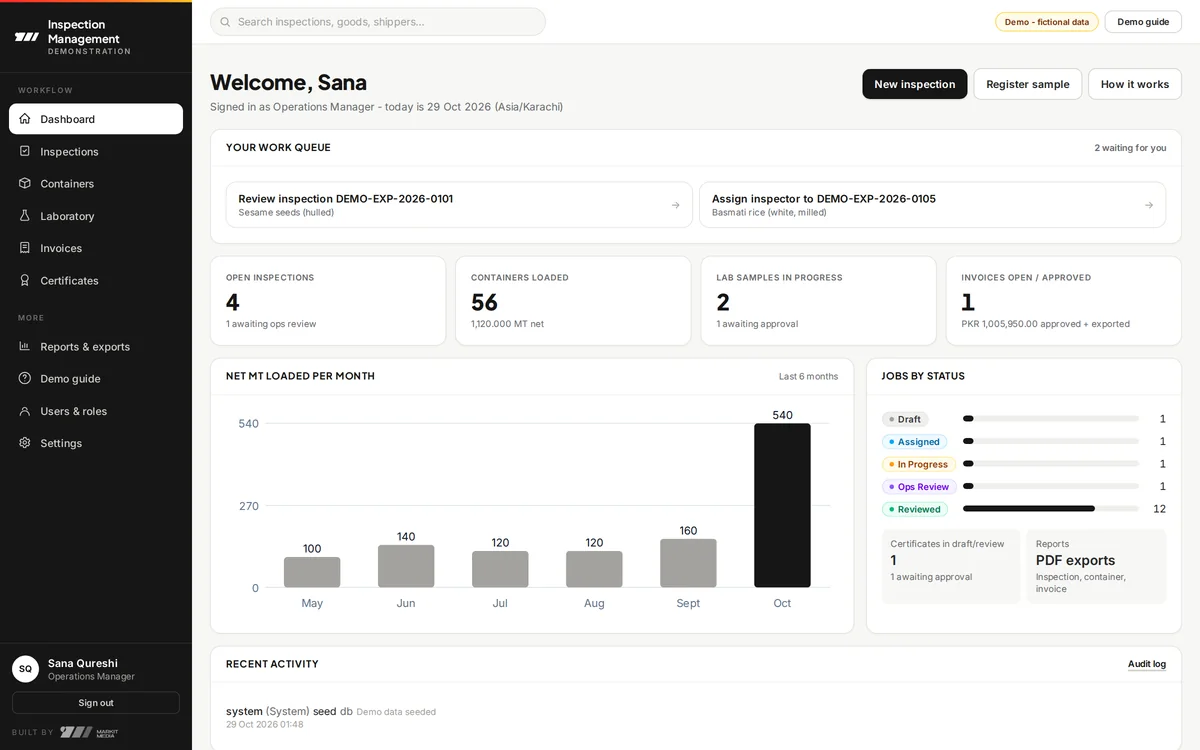Image resolution: width=1200 pixels, height=750 pixels.
Task: Click the Ops Review status pill
Action: [x=919, y=487]
